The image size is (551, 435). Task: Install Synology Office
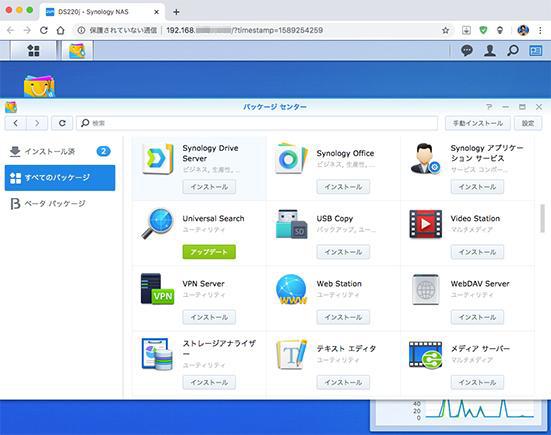click(343, 187)
